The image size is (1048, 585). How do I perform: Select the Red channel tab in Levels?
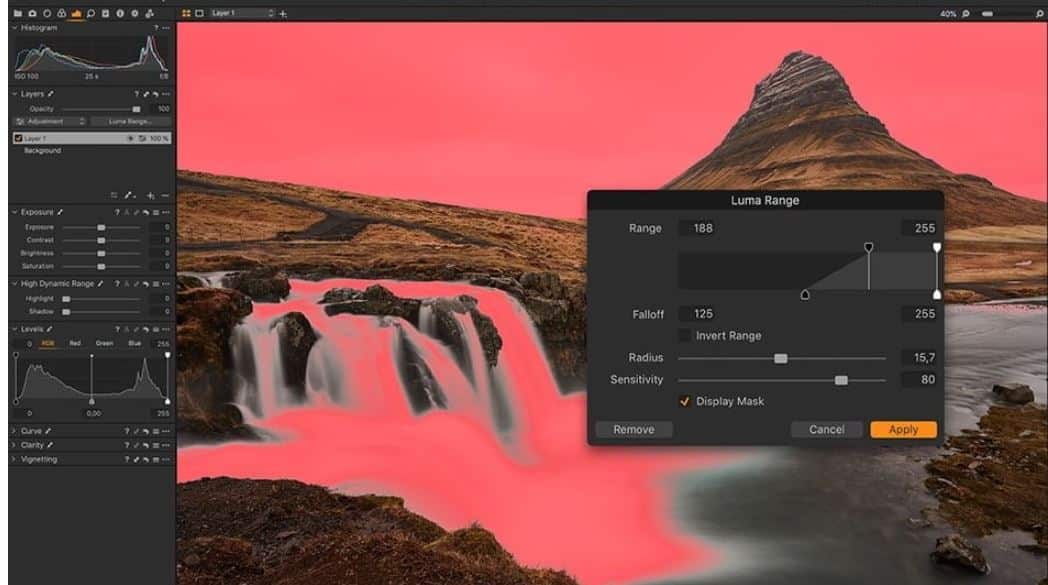point(75,344)
